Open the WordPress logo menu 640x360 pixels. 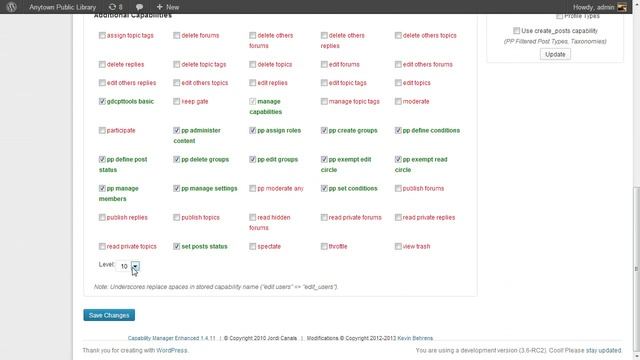[11, 7]
